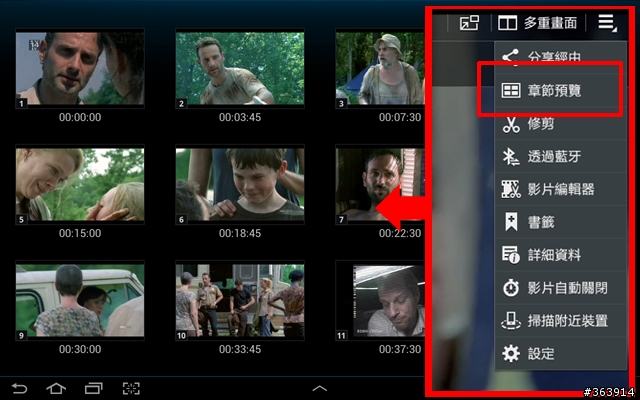The width and height of the screenshot is (640, 400).
Task: Select timestamp text 00:15:00
Action: (x=80, y=233)
